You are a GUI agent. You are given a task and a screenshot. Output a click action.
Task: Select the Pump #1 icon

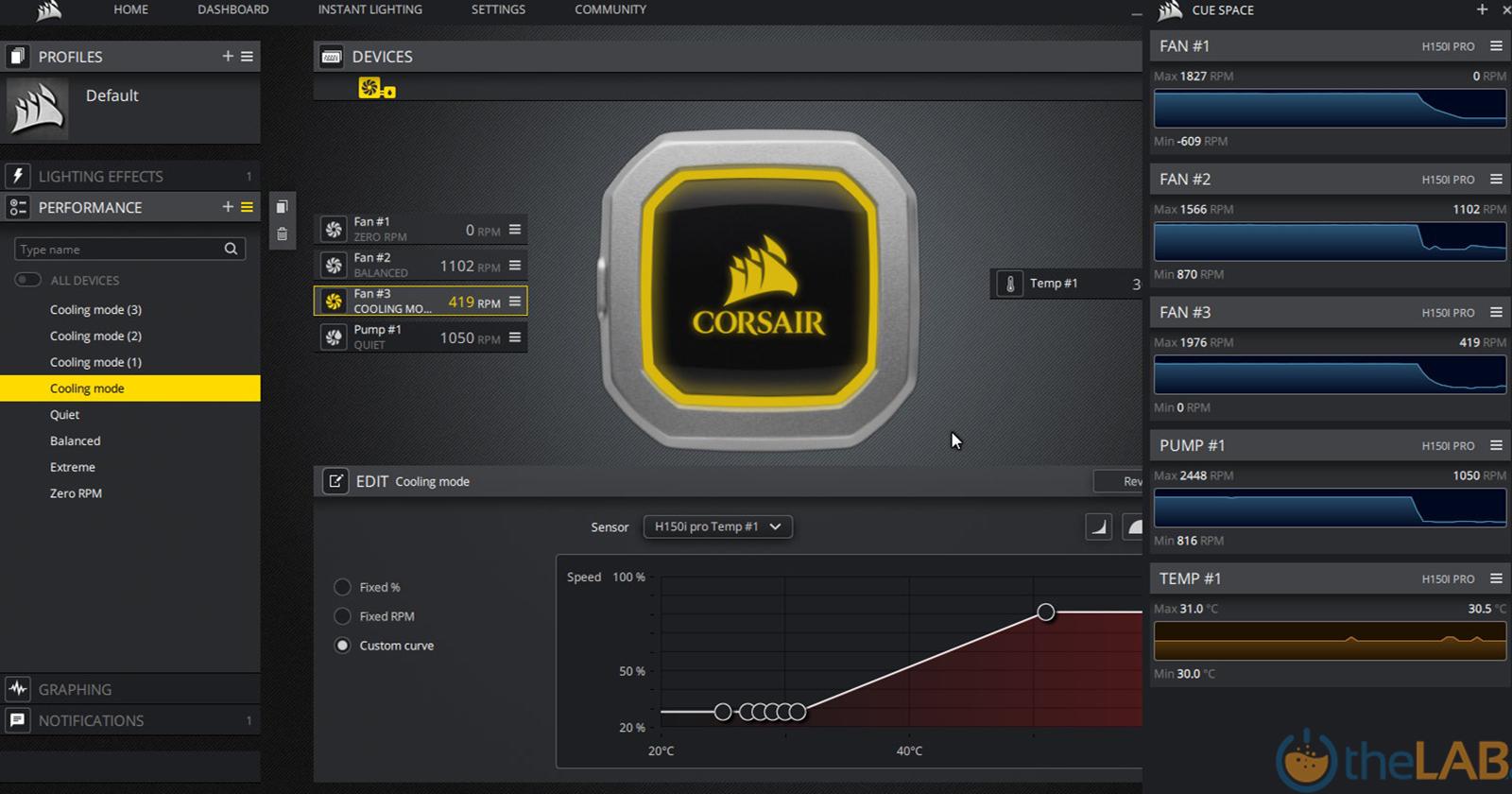tap(334, 337)
